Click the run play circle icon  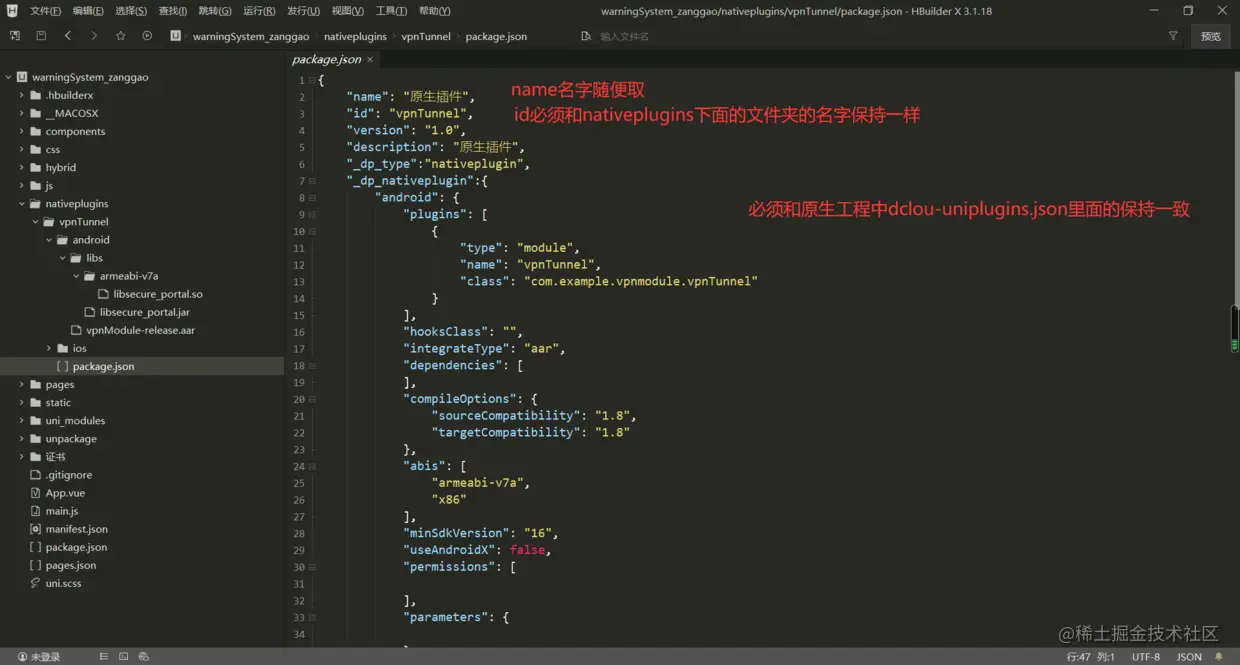[147, 36]
